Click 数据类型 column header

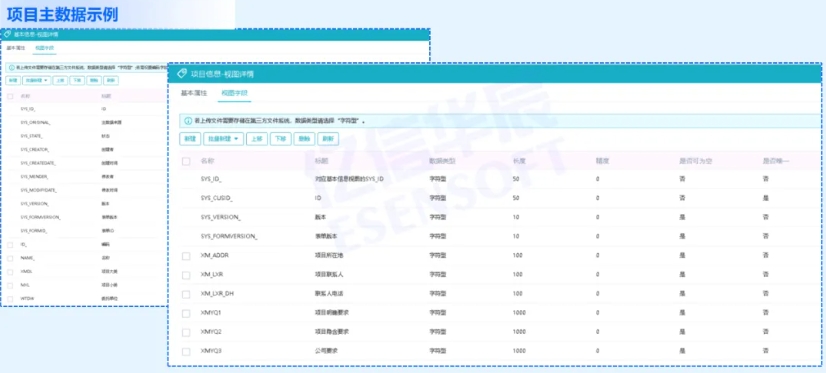click(442, 161)
